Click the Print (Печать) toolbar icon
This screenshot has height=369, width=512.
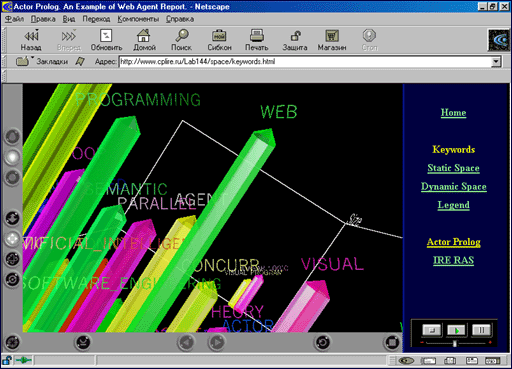257,36
